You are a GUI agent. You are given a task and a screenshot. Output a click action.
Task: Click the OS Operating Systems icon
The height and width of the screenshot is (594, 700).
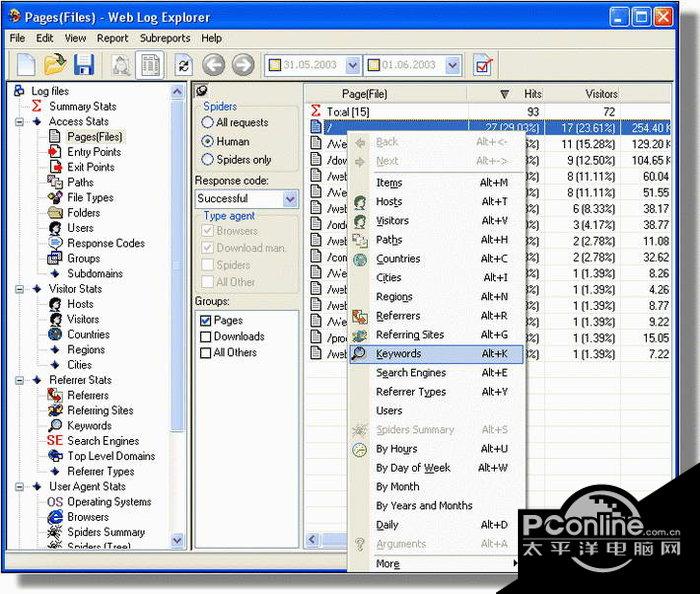coord(54,502)
